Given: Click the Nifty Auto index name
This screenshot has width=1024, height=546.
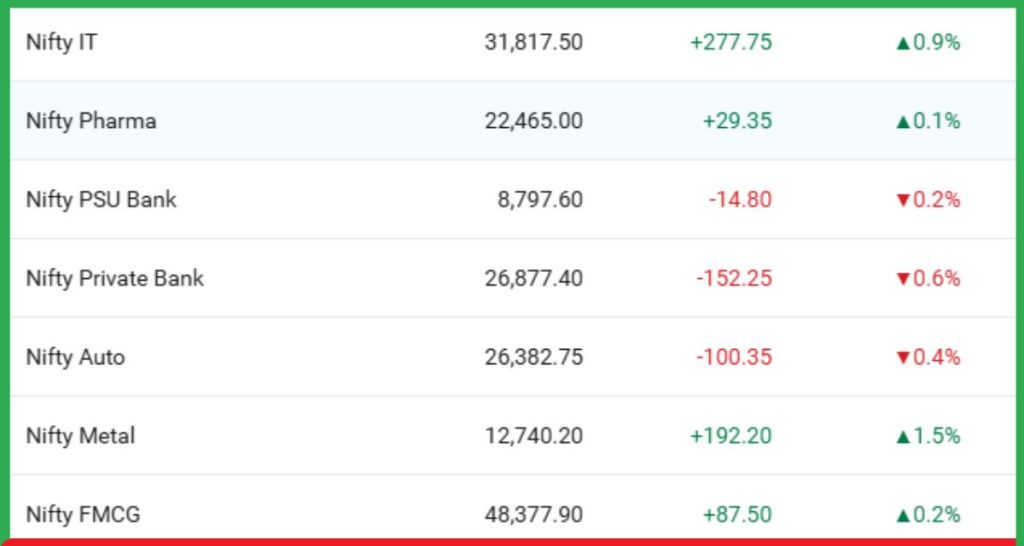Looking at the screenshot, I should tap(76, 357).
